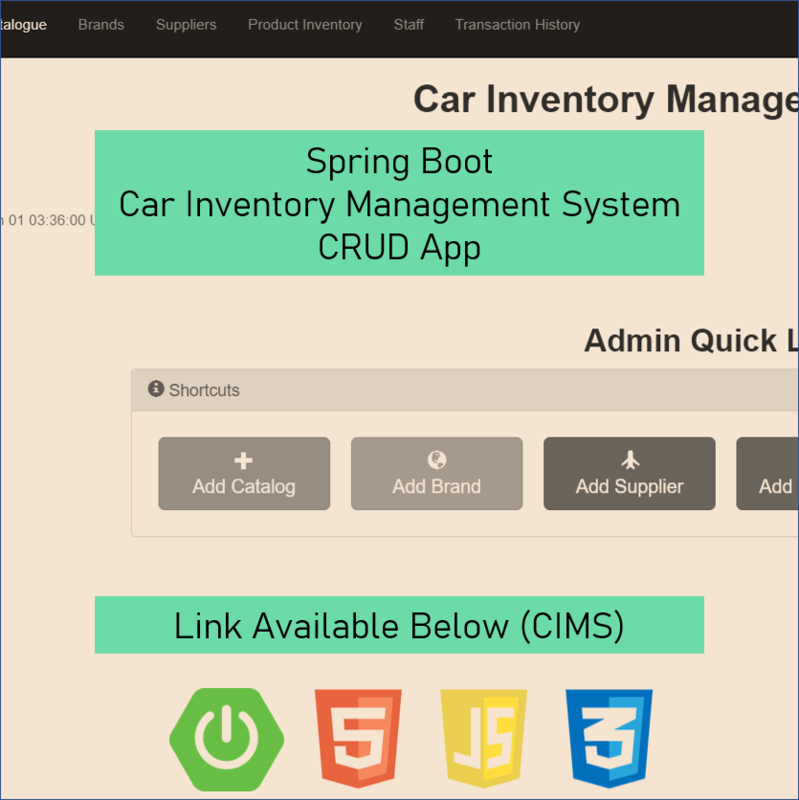This screenshot has height=800, width=799.
Task: Click the Spring Boot CRUD App banner
Action: [x=400, y=203]
